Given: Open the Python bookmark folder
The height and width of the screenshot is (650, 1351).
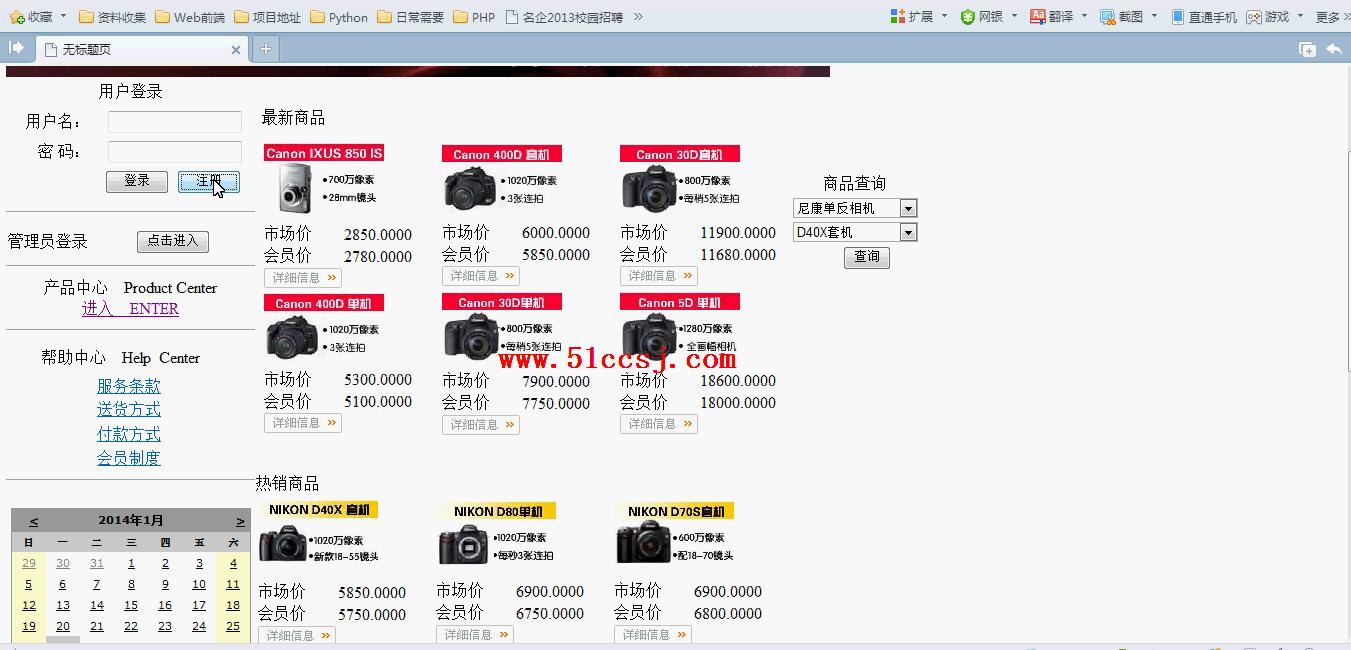Looking at the screenshot, I should tap(339, 17).
